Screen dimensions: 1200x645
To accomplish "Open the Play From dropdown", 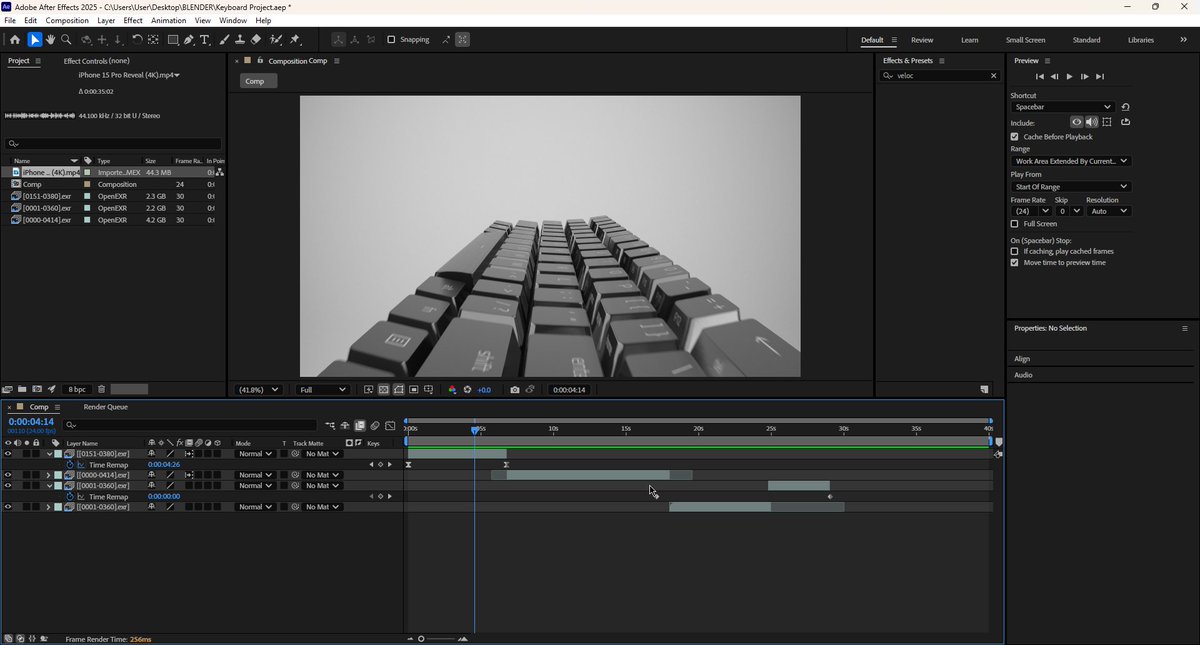I will tap(1070, 187).
